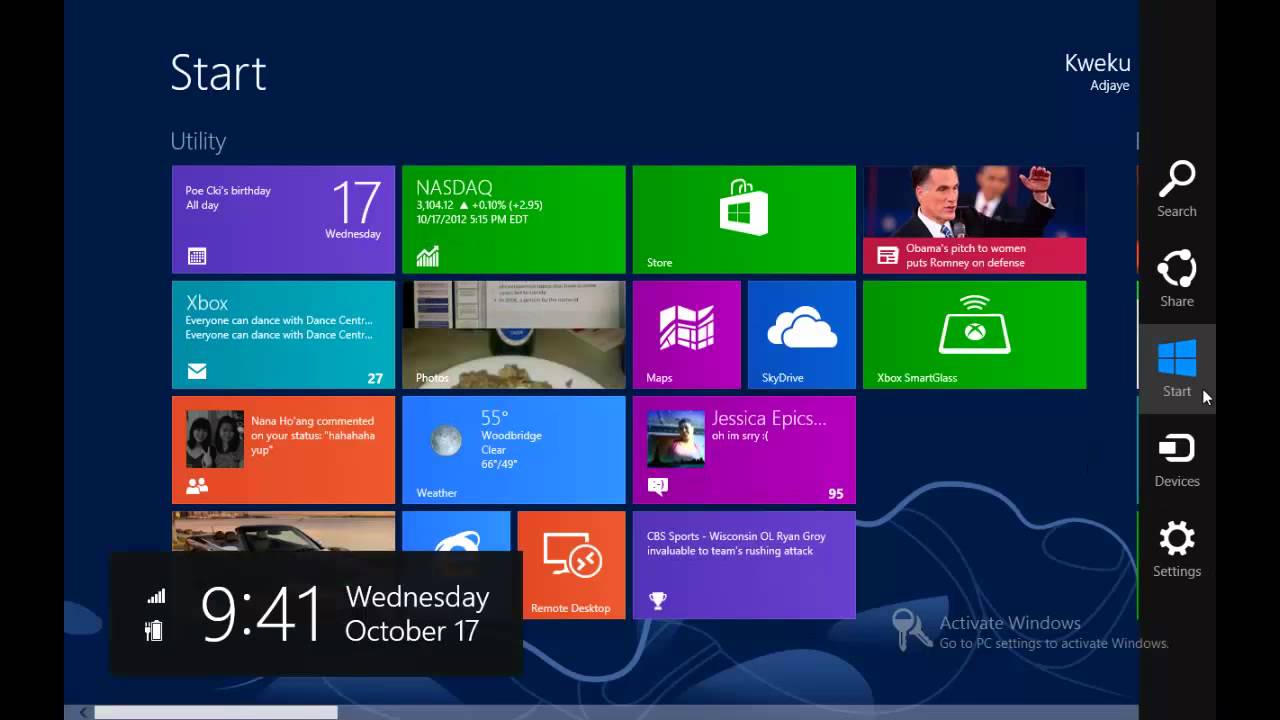Open the Photos tile
1280x720 pixels.
[x=514, y=334]
